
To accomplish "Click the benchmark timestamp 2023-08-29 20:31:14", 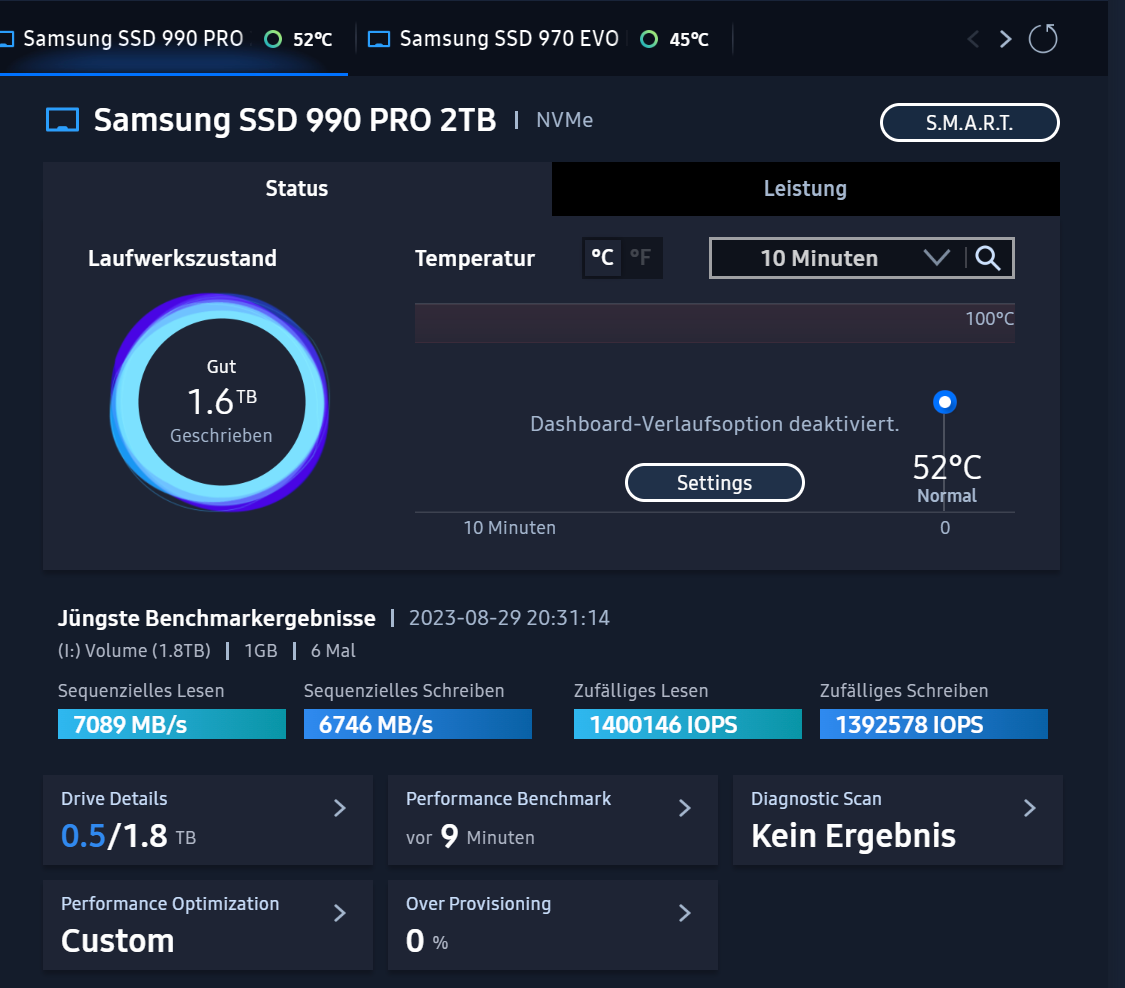I will point(509,618).
